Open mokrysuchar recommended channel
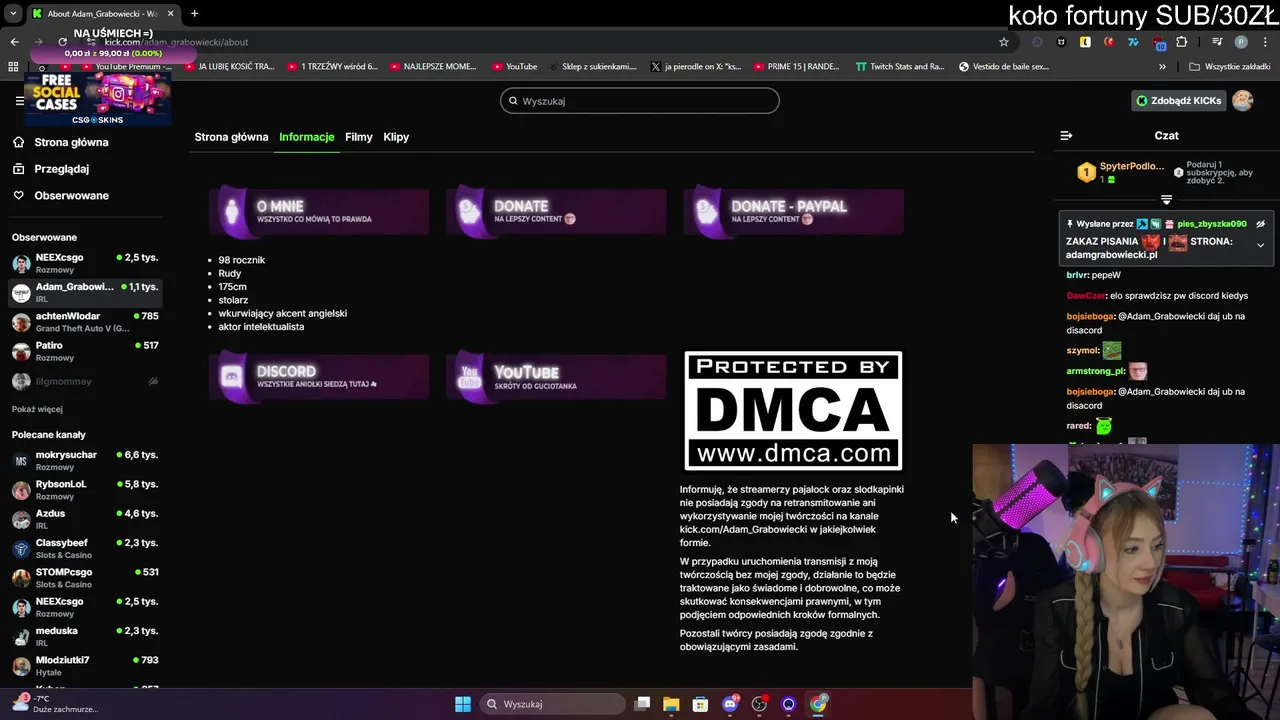The width and height of the screenshot is (1280, 720). click(85, 461)
